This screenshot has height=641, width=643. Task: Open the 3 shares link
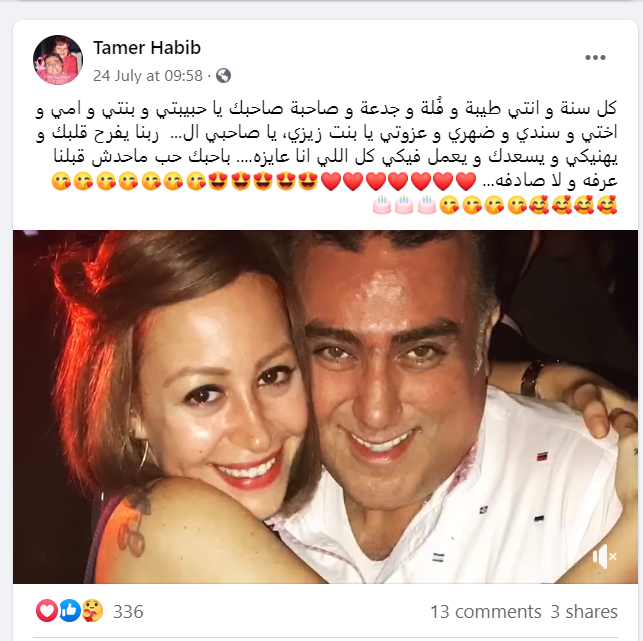584,611
